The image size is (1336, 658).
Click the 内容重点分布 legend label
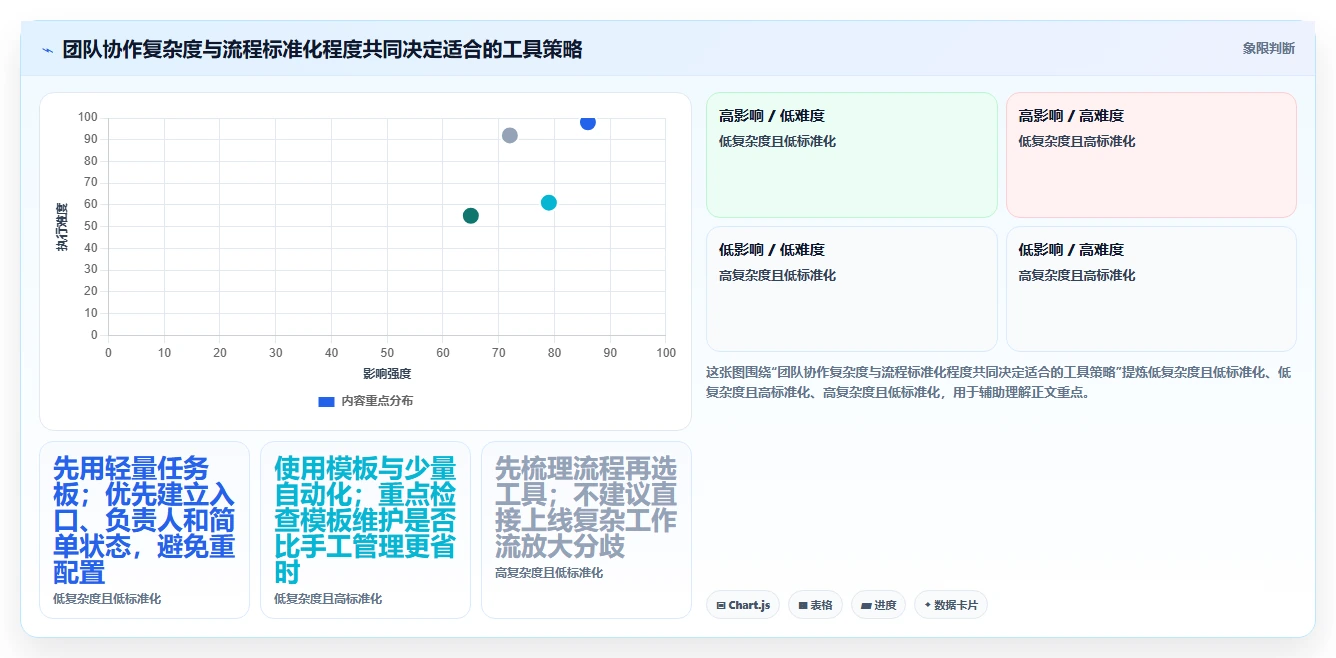pos(377,401)
